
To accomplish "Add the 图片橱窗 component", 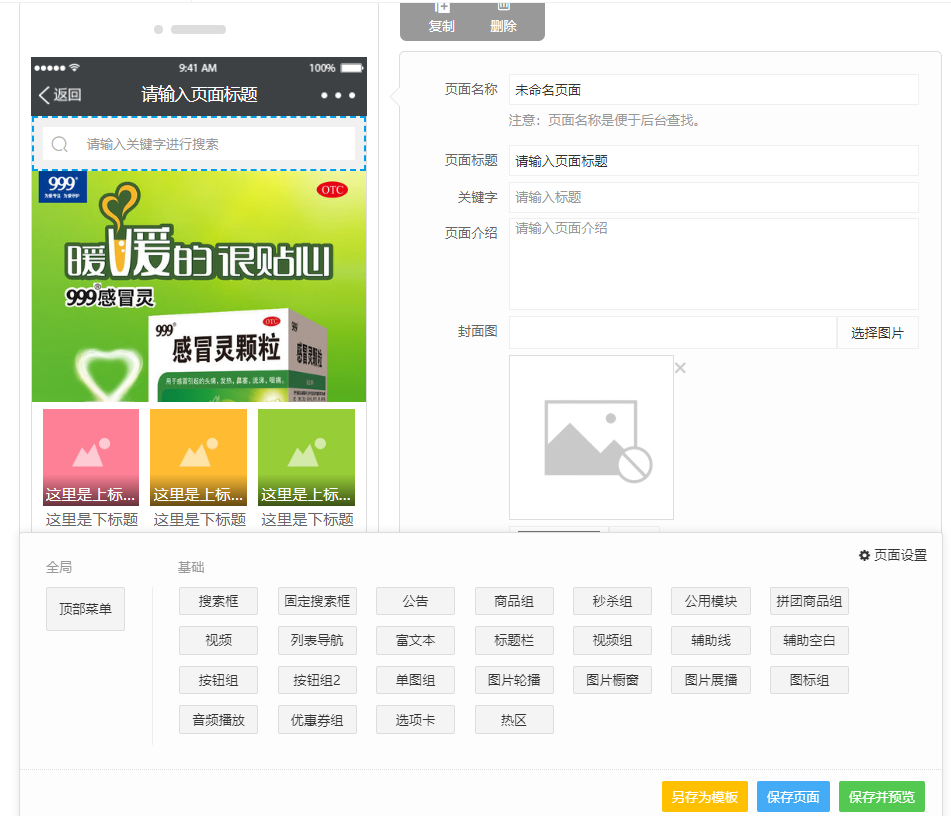I will (x=613, y=680).
